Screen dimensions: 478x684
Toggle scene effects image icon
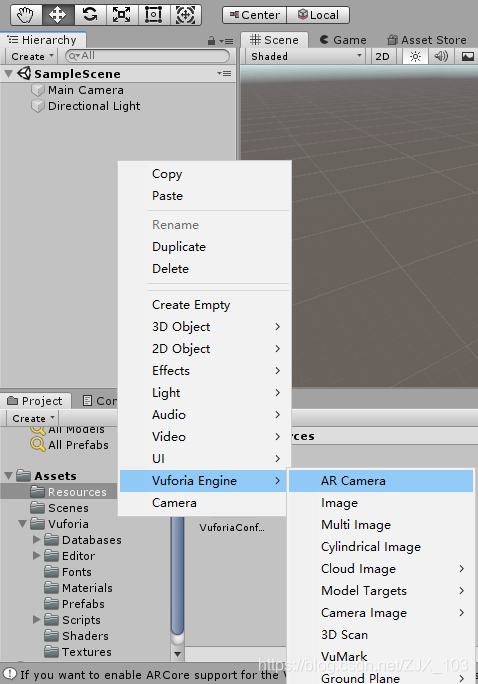(467, 56)
